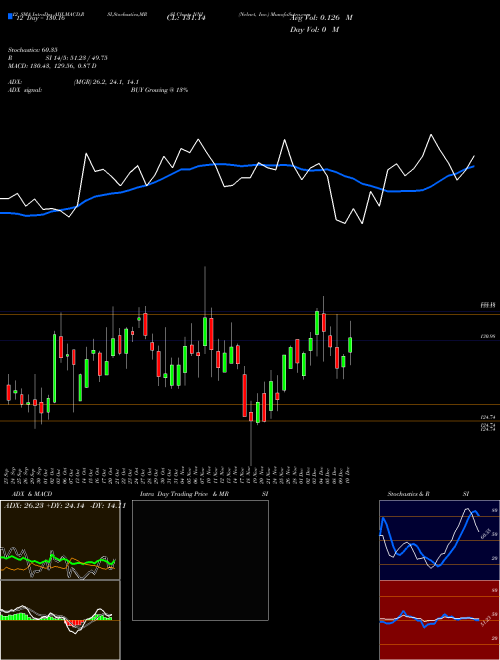
Task: Click the 'ADX: 26.23 +DY: 24.14 -DY: 14.11' readout
Action: [65, 506]
